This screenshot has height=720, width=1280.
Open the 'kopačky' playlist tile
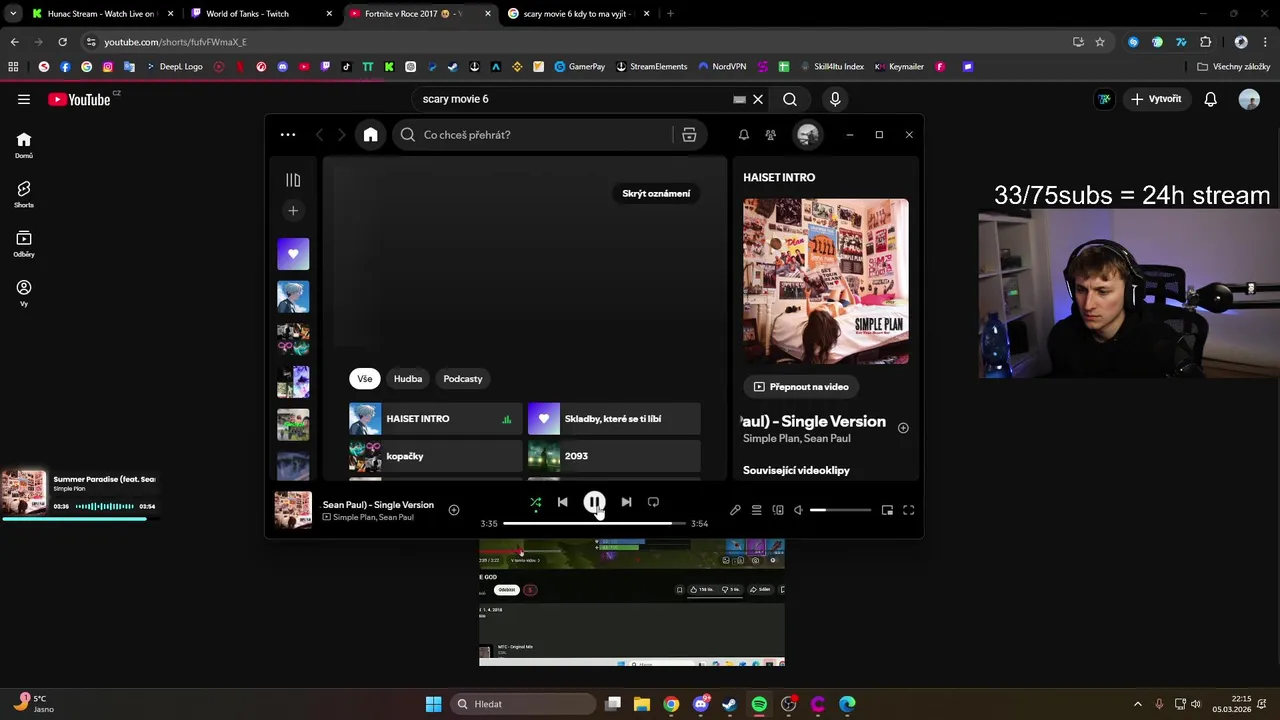(x=435, y=456)
